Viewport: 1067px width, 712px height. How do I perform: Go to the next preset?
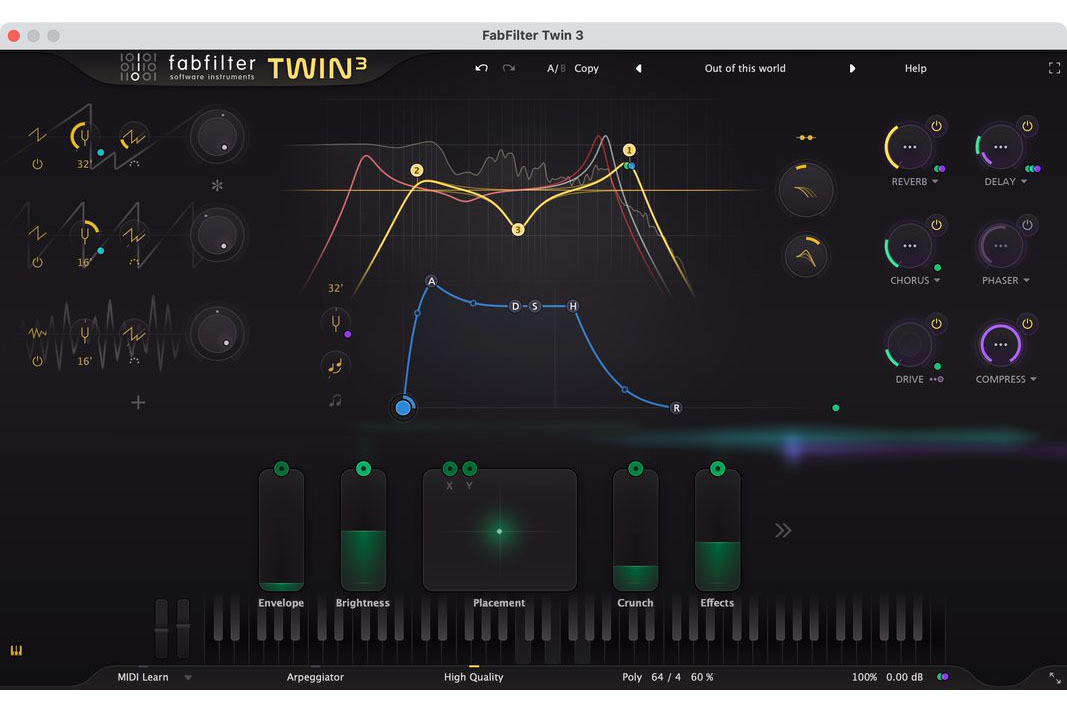(x=852, y=68)
